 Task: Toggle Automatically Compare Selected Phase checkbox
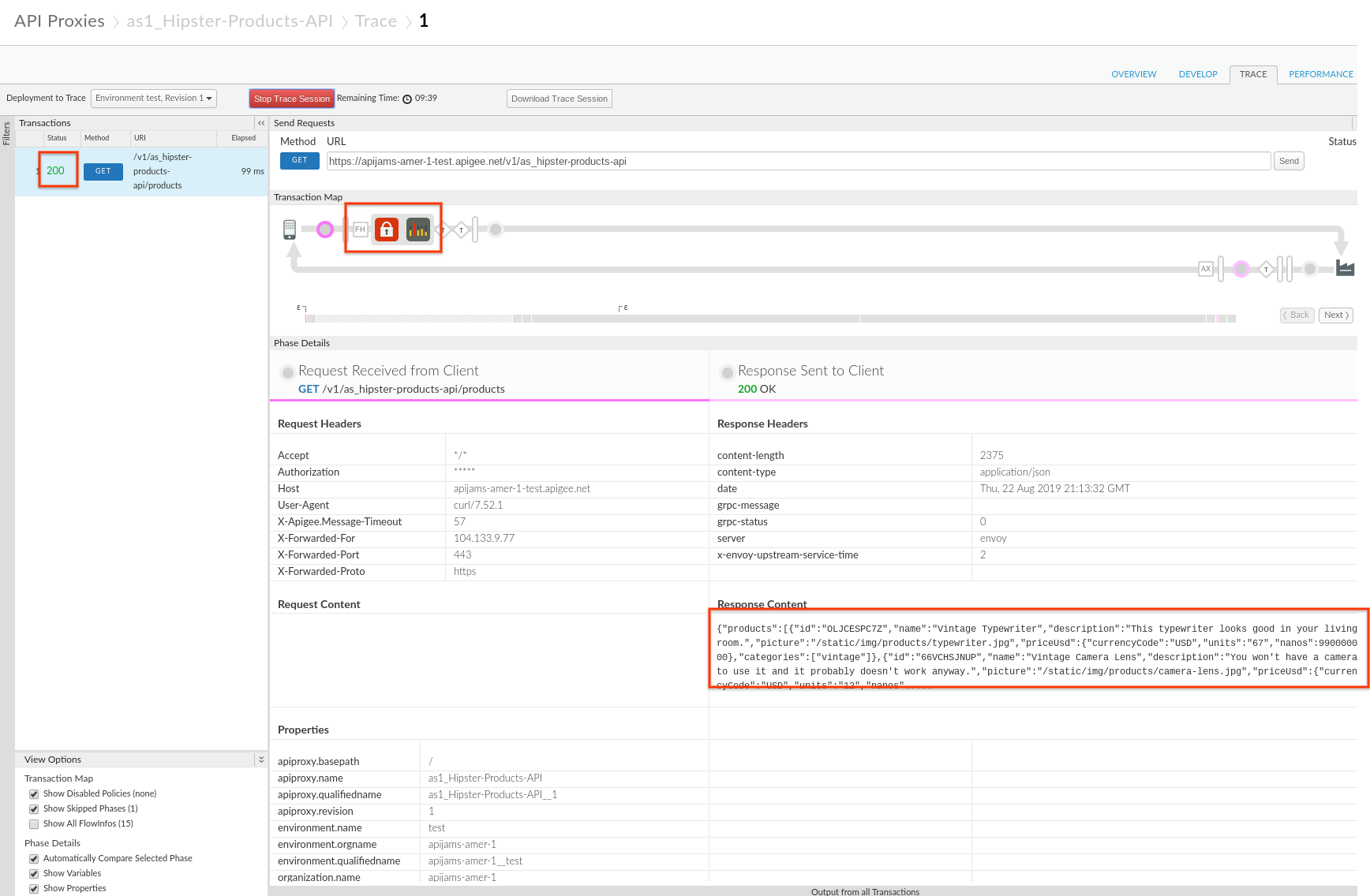tap(34, 859)
